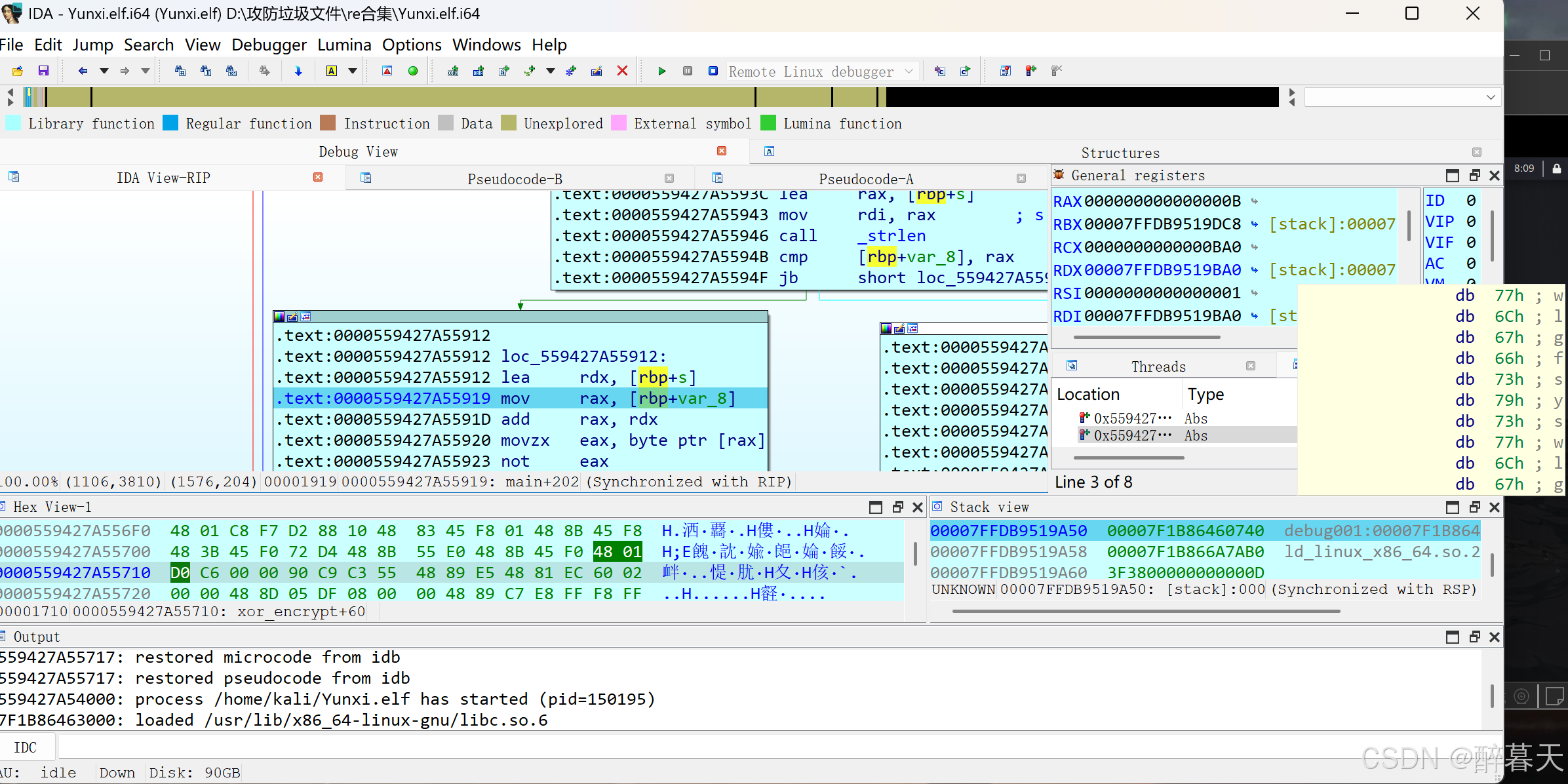Screen dimensions: 1568x784
Task: Click the green Start process play button
Action: point(661,71)
